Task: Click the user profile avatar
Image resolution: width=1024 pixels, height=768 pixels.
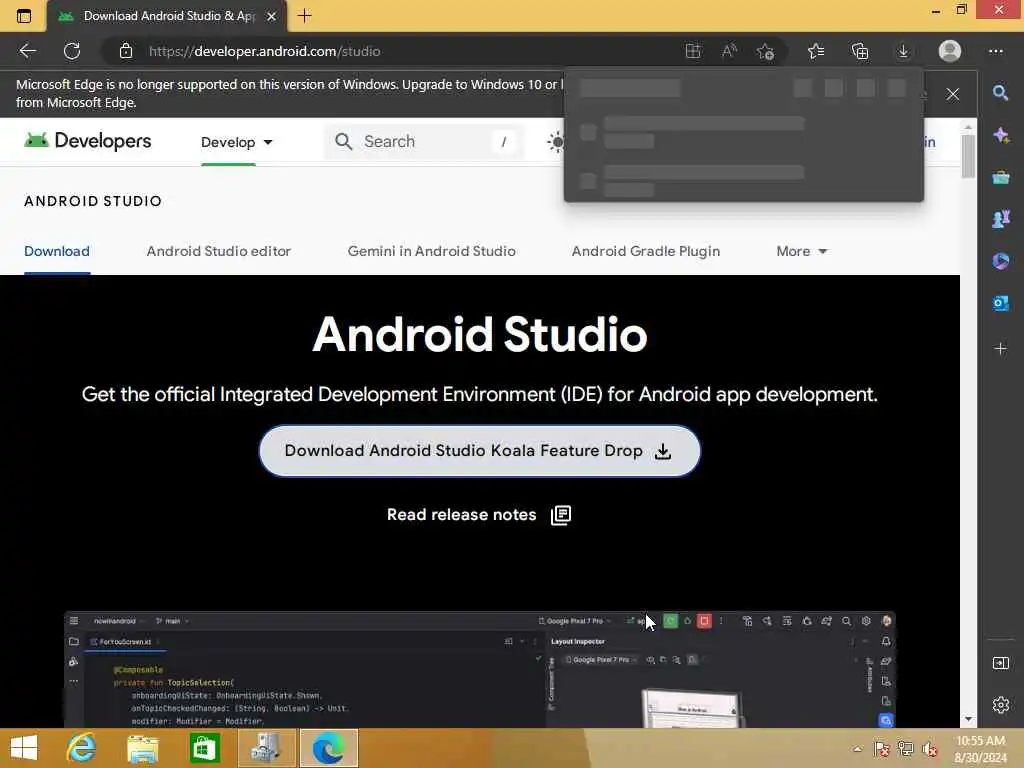Action: [950, 51]
